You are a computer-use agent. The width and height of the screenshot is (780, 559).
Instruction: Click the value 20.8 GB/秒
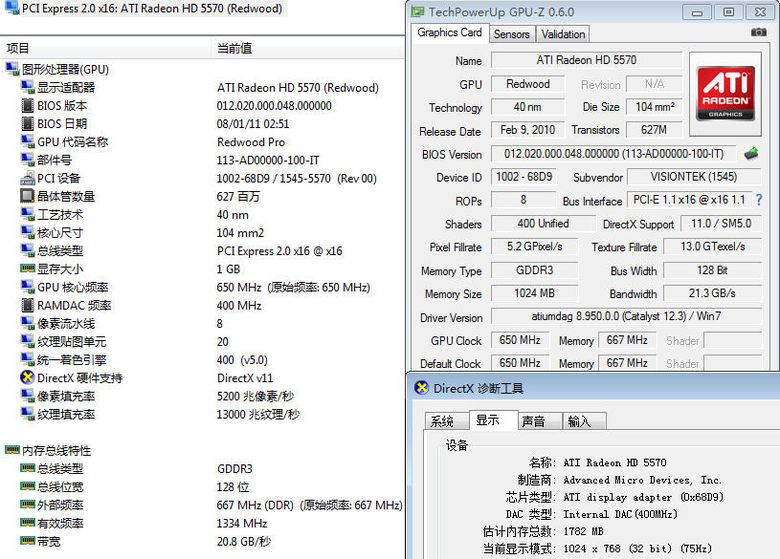tap(244, 541)
